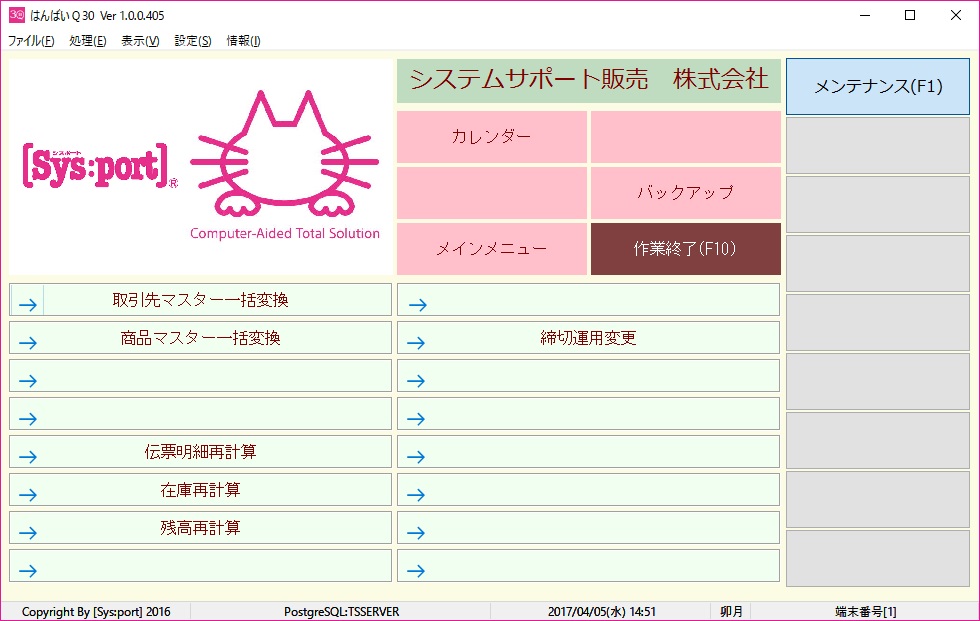Click システムサポート販売 株式会社 company header

click(589, 81)
